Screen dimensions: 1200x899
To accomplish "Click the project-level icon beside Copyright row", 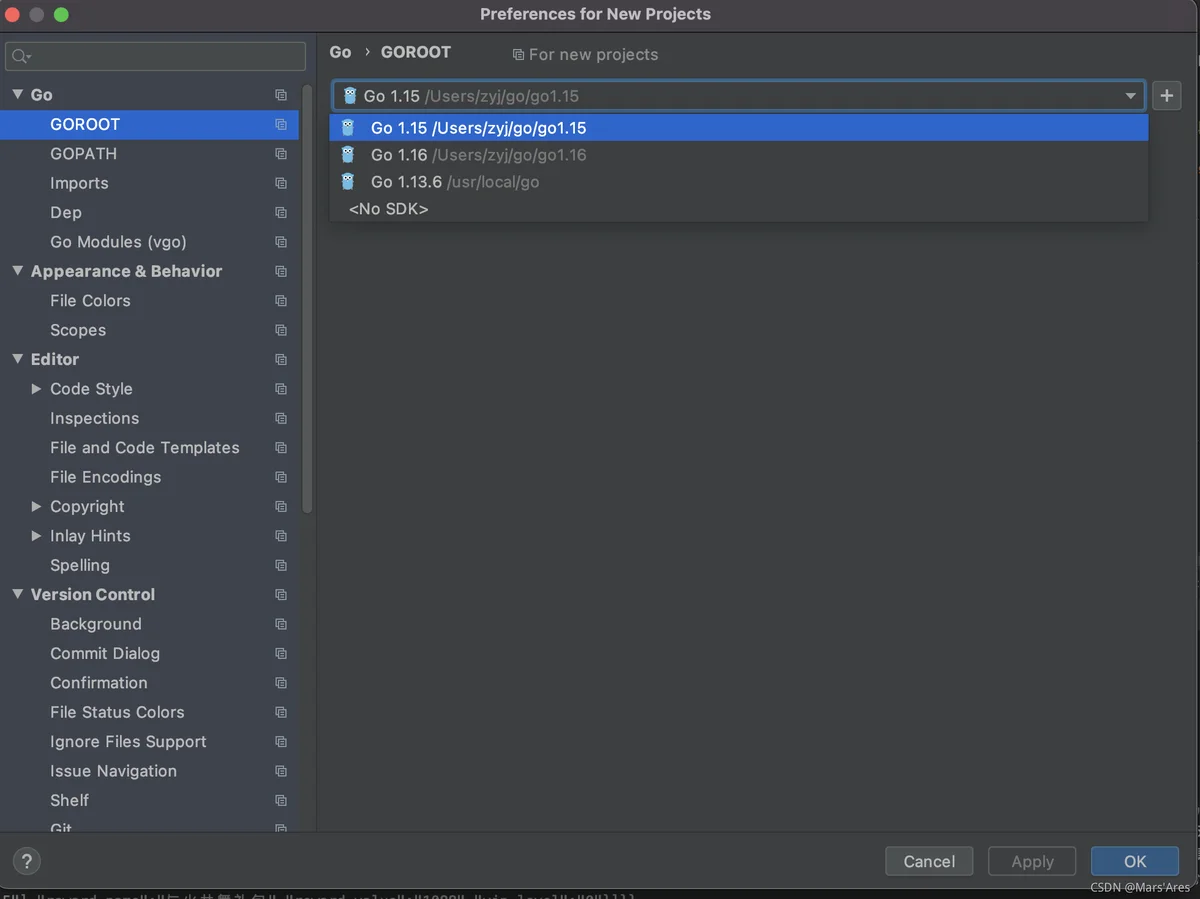I will pyautogui.click(x=281, y=506).
